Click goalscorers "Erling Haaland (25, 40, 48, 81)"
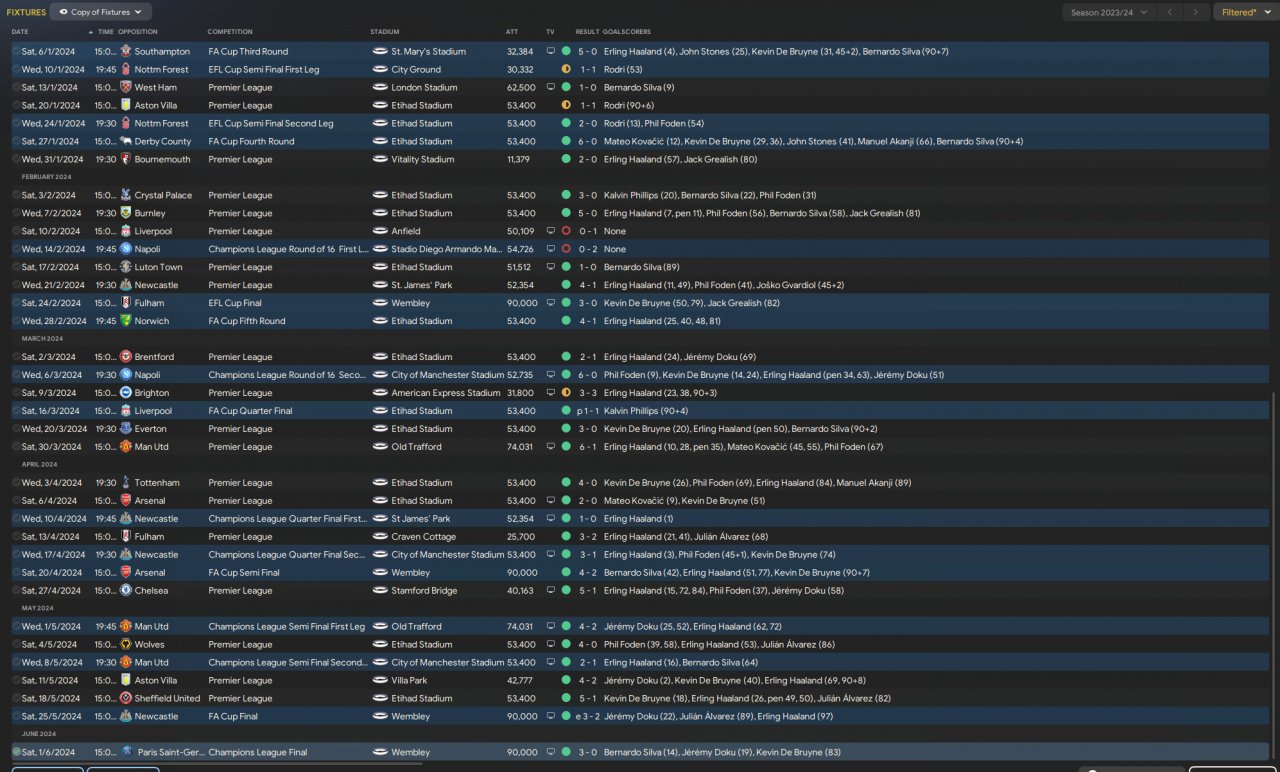 pyautogui.click(x=662, y=321)
